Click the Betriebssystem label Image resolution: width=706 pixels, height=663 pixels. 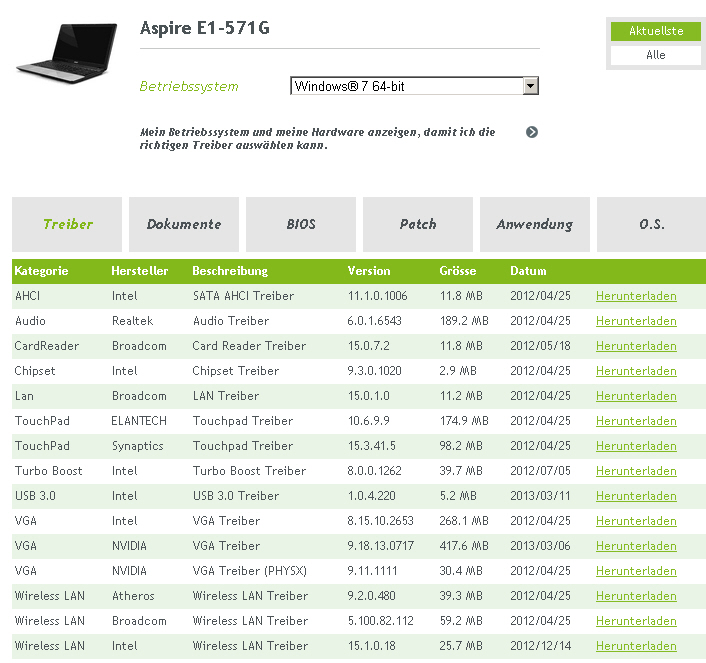click(x=189, y=86)
